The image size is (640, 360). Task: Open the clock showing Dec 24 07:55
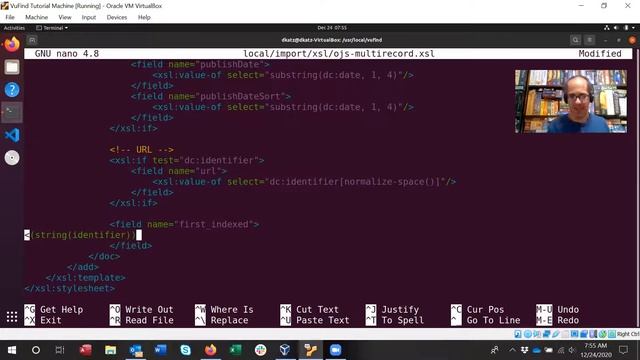click(x=332, y=28)
